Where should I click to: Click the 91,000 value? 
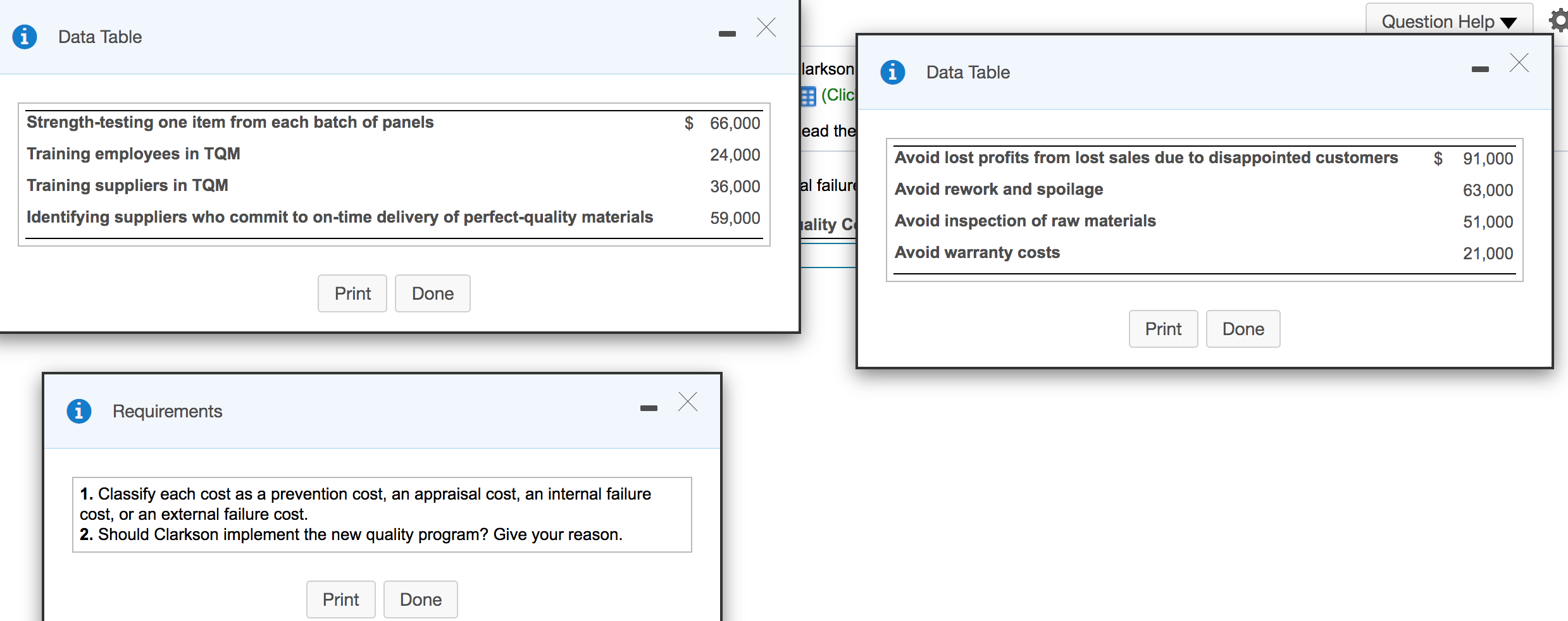1488,159
